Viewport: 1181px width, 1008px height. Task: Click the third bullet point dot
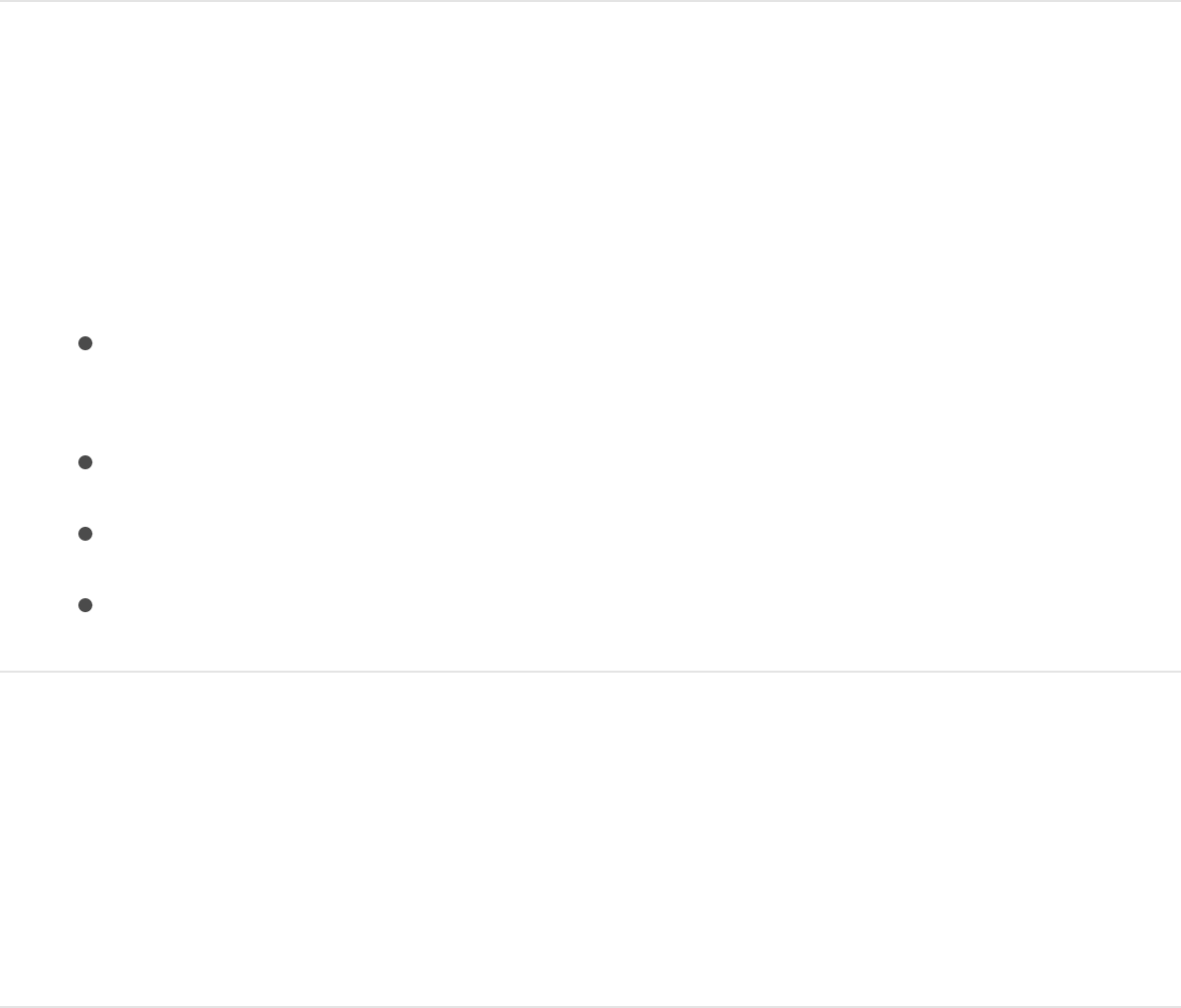click(x=85, y=534)
